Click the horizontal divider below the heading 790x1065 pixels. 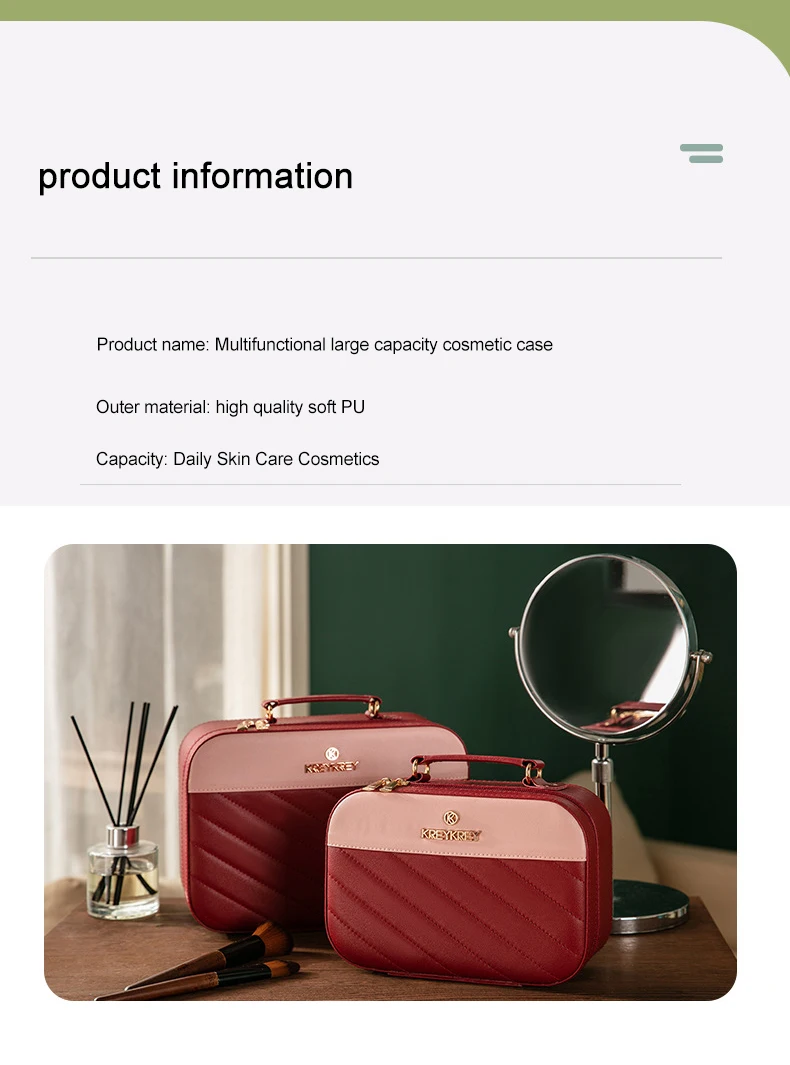376,258
